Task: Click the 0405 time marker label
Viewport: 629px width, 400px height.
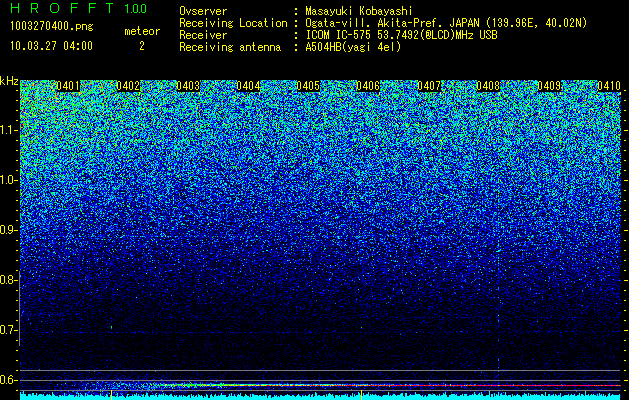Action: click(x=308, y=86)
